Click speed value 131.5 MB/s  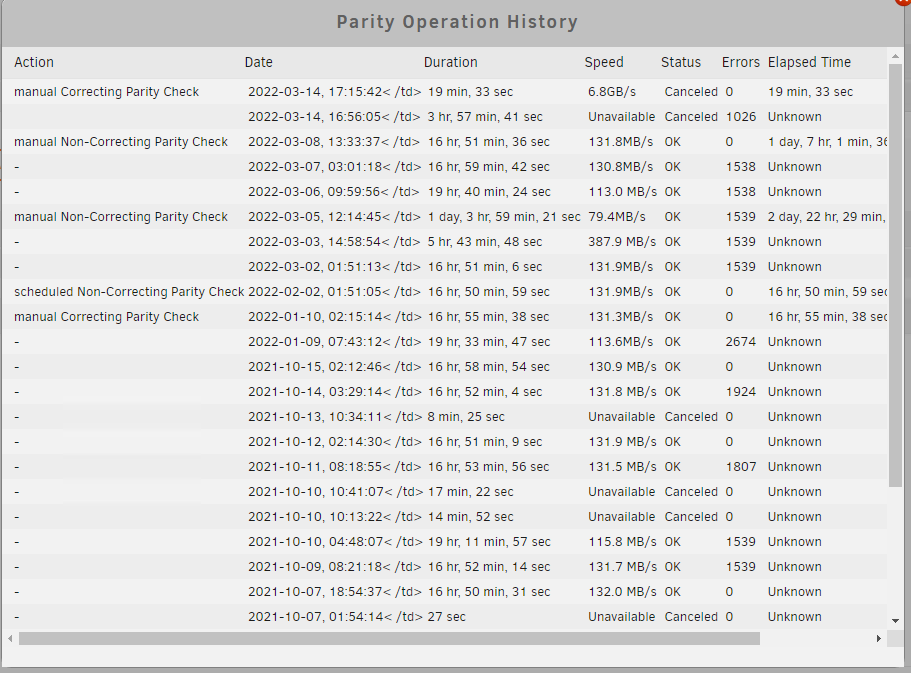(622, 467)
